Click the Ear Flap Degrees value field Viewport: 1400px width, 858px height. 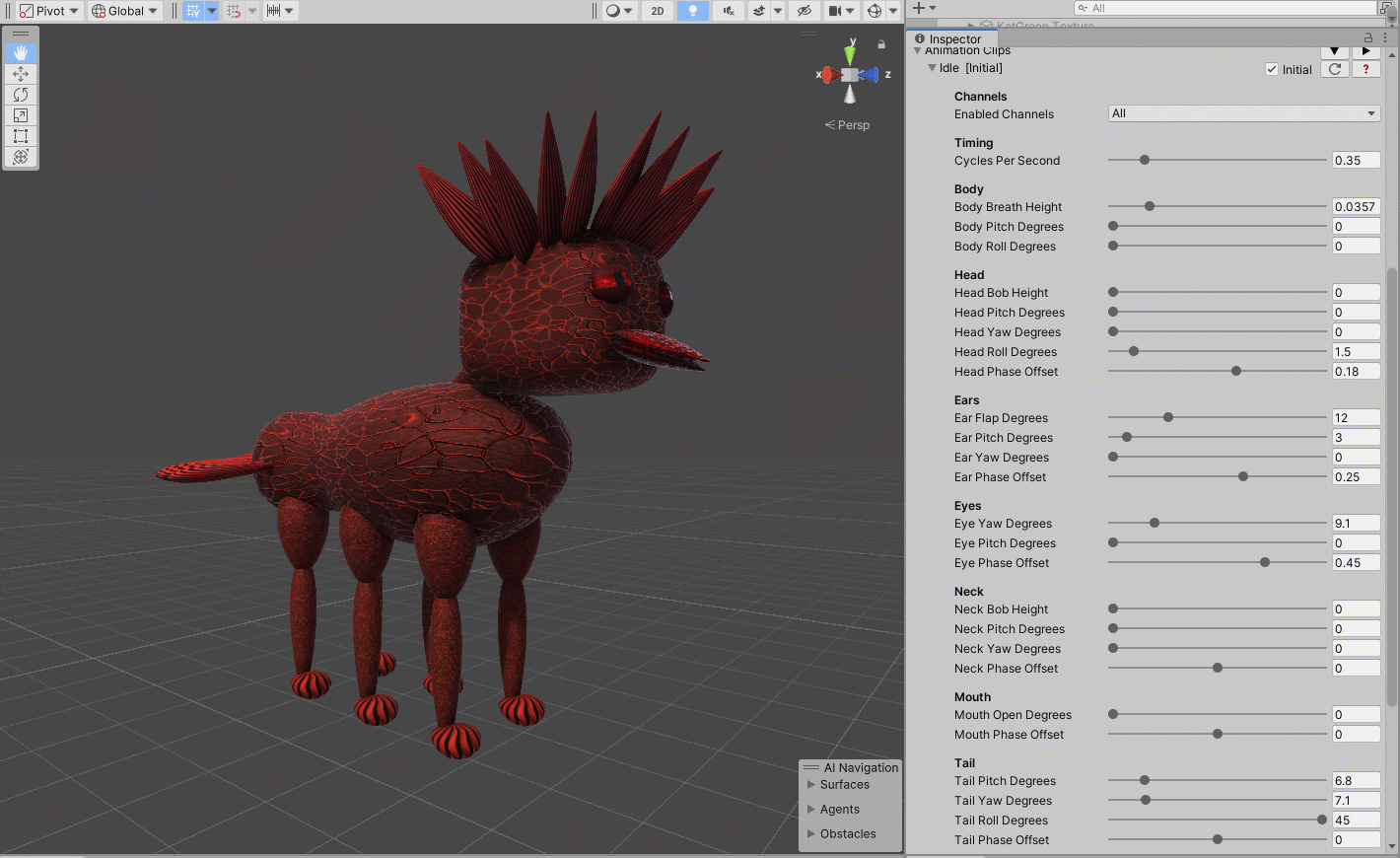pos(1356,417)
